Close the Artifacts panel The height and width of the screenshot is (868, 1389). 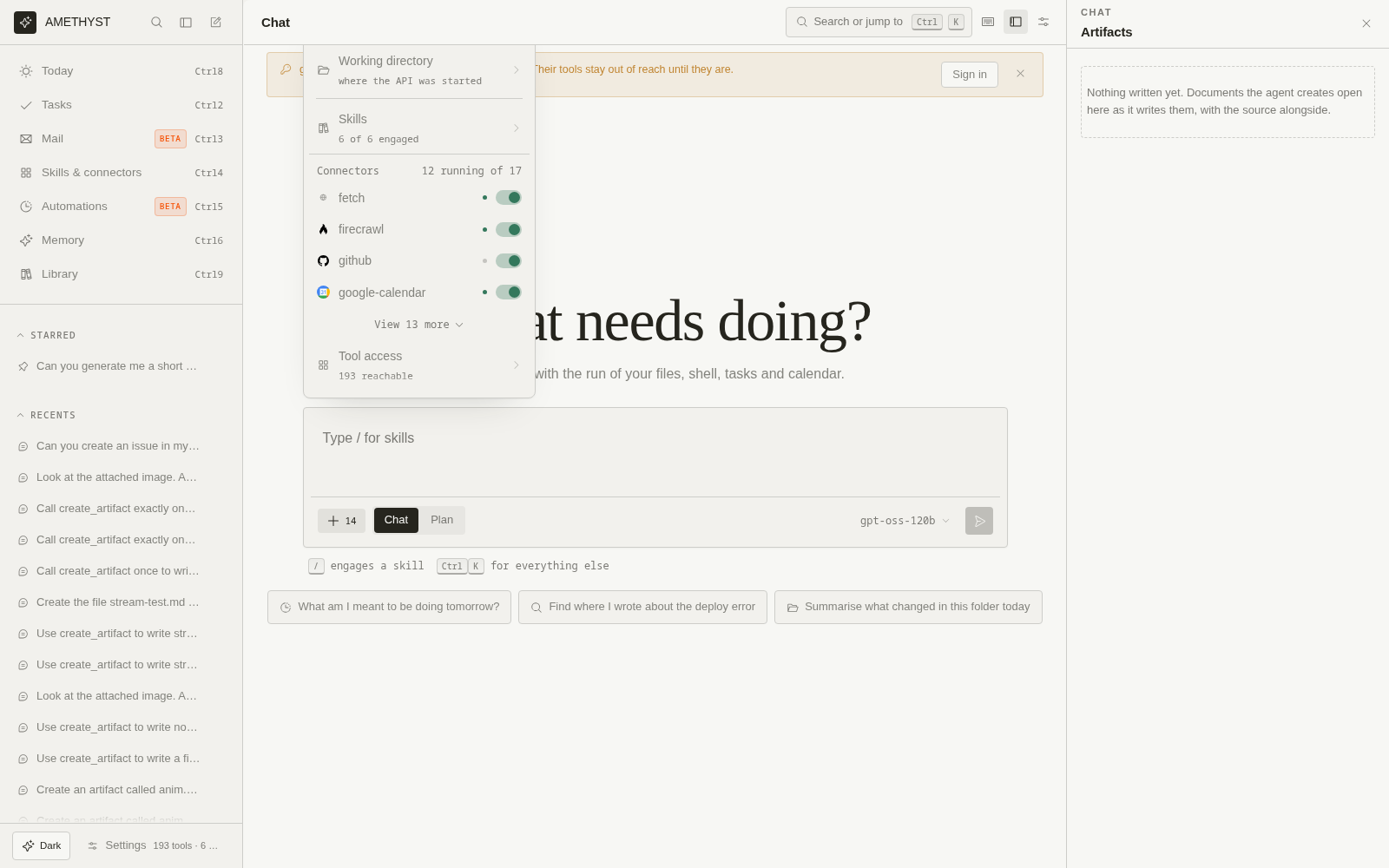click(x=1366, y=23)
